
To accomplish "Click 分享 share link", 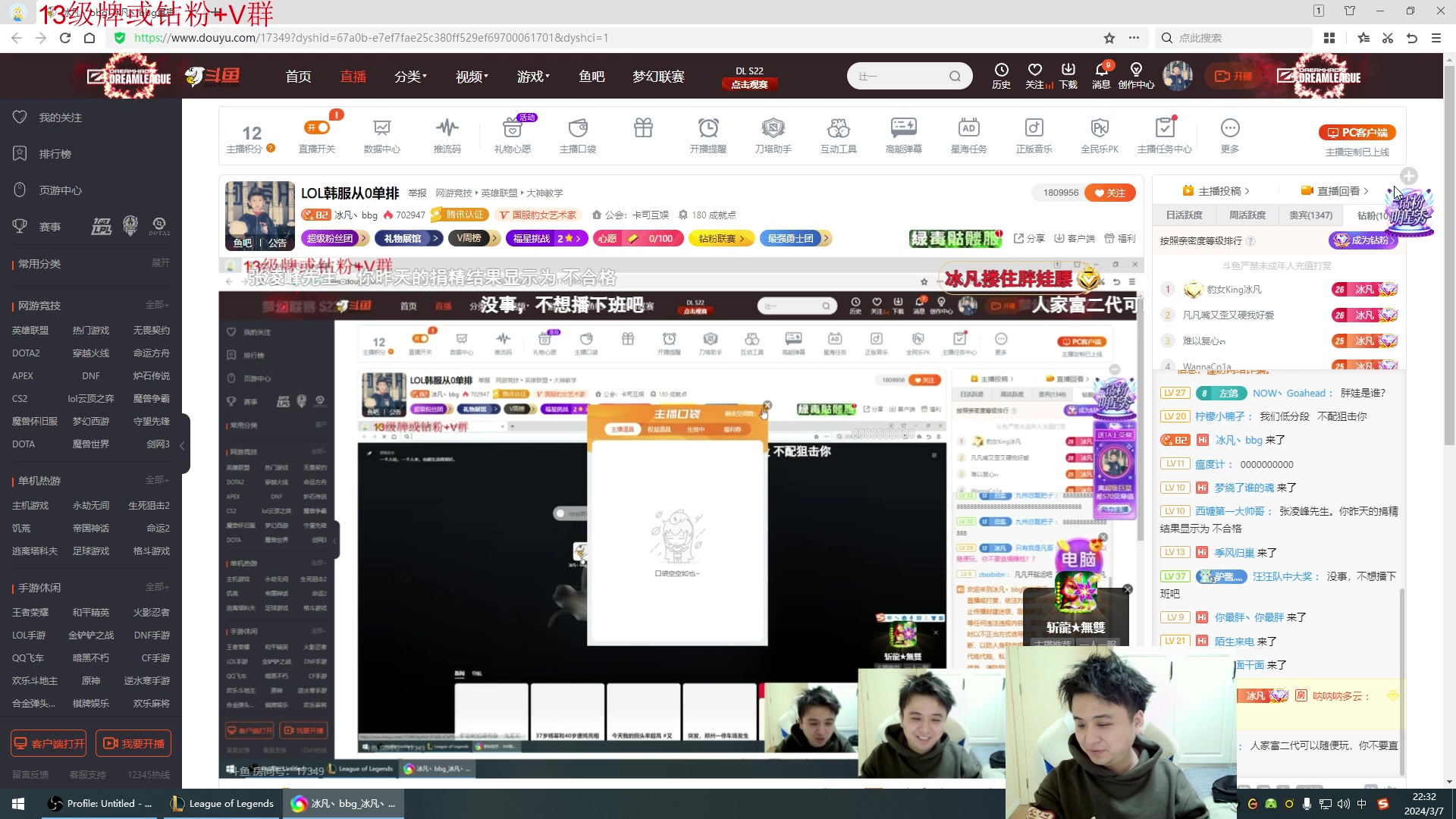I will (1029, 238).
